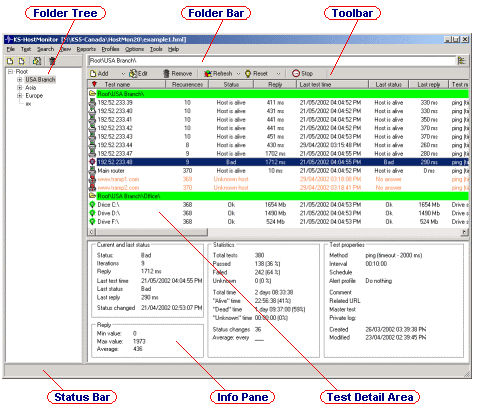
Task: Click the second new folder icon above the folder tree
Action: [22, 61]
